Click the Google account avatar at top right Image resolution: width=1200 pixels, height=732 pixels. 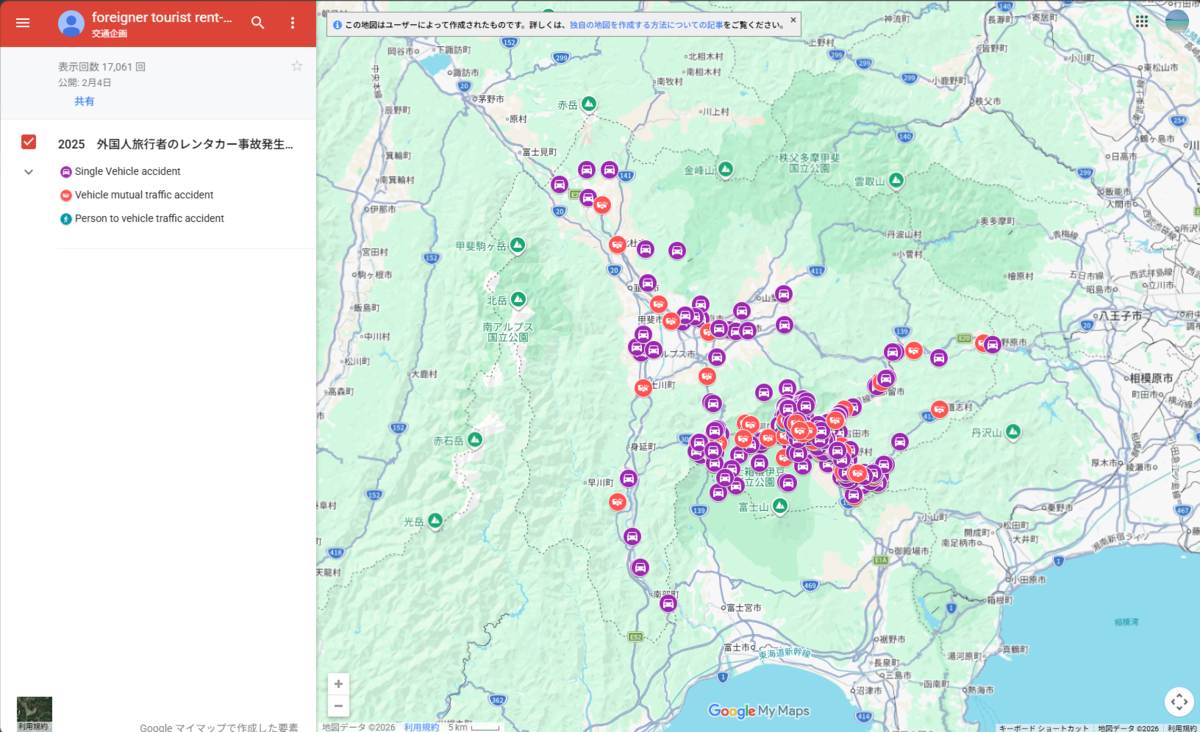(x=1178, y=20)
